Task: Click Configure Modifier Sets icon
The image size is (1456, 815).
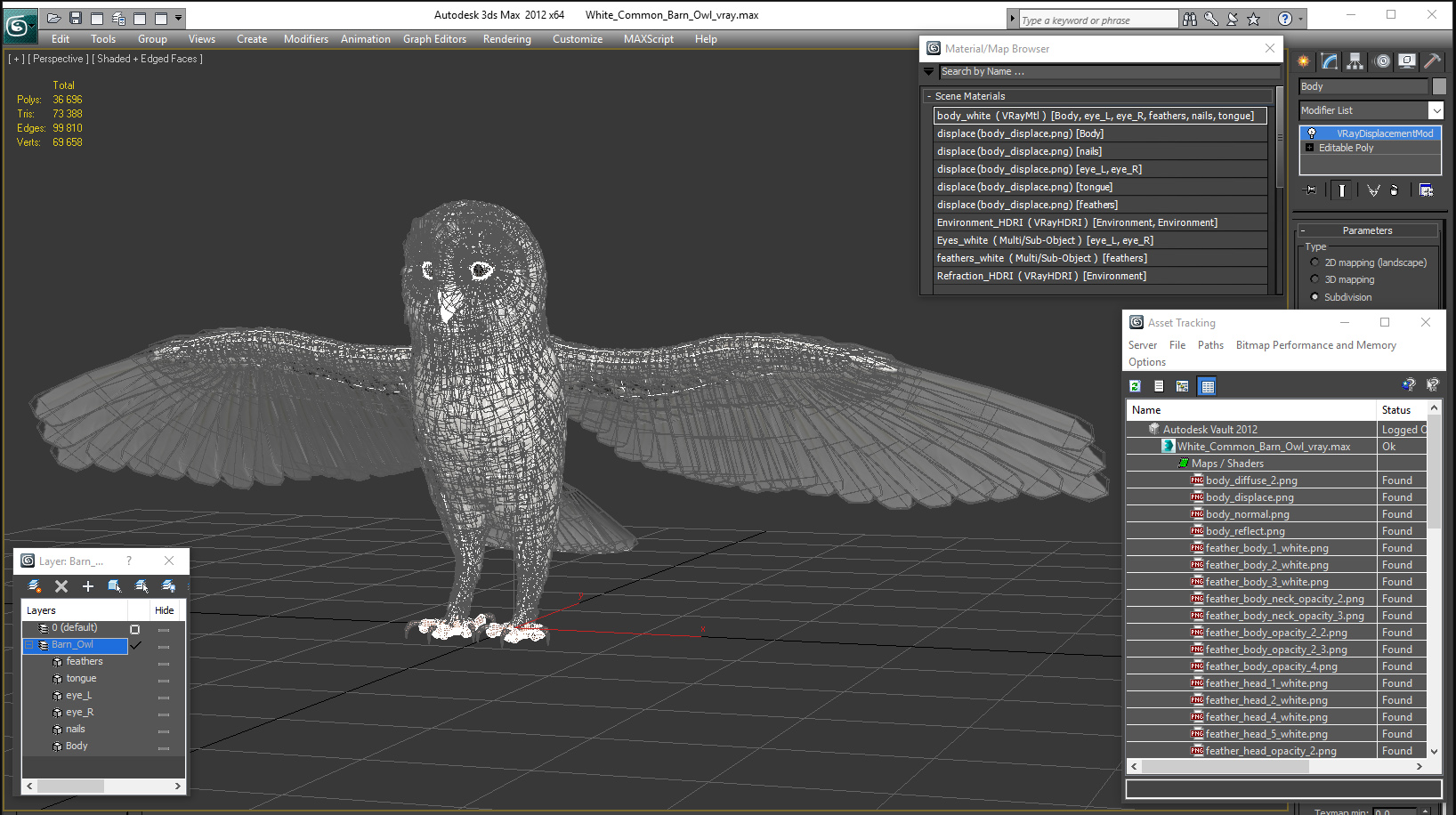Action: 1426,190
